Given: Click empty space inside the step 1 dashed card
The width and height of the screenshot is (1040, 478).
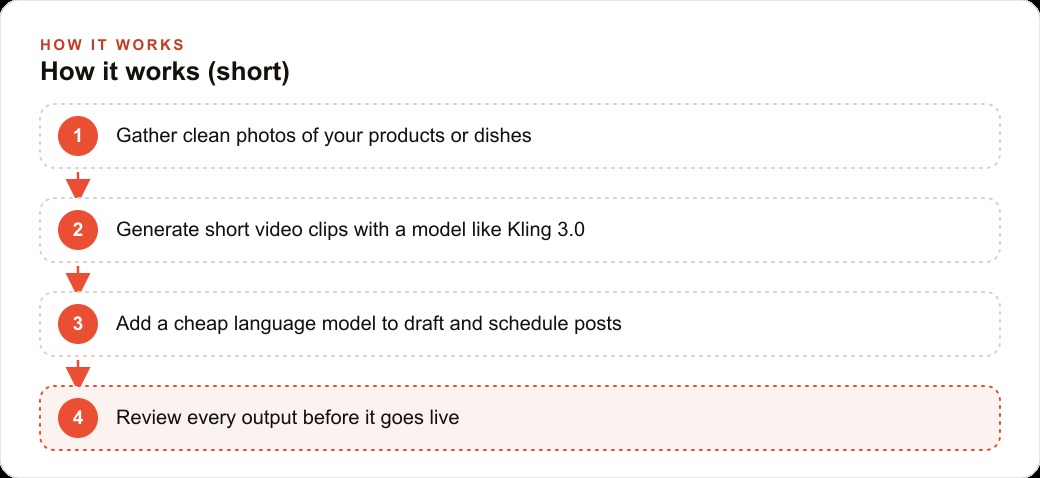Looking at the screenshot, I should tap(763, 136).
